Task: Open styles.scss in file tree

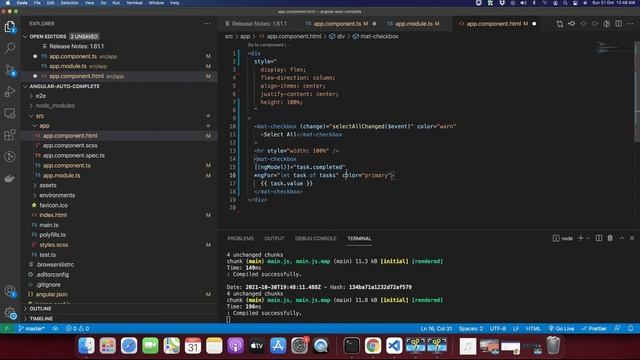Action: [54, 245]
